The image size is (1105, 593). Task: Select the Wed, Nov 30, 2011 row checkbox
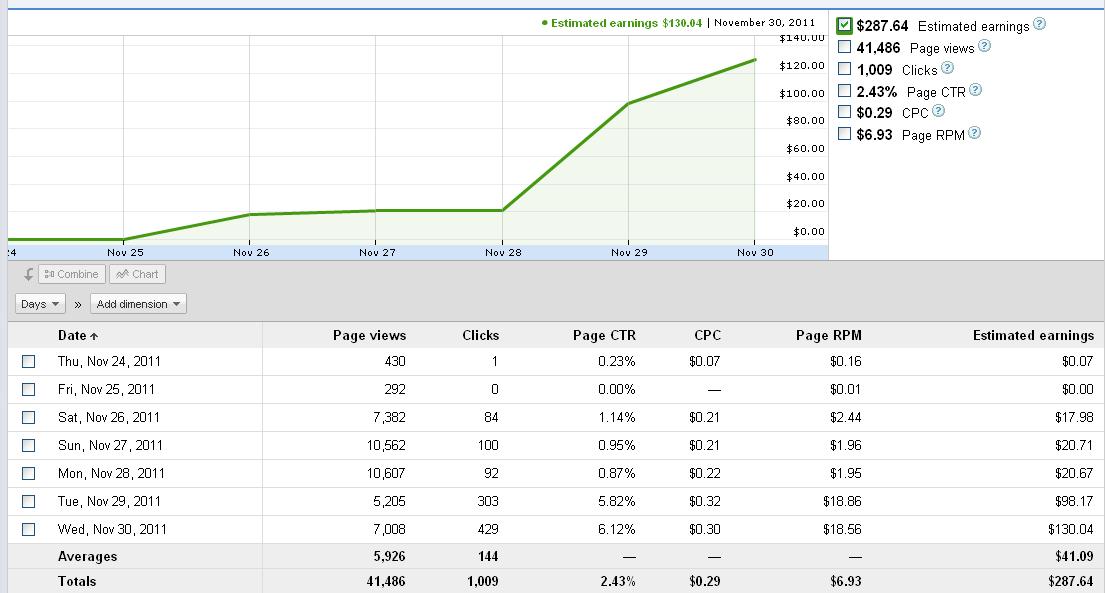[28, 530]
